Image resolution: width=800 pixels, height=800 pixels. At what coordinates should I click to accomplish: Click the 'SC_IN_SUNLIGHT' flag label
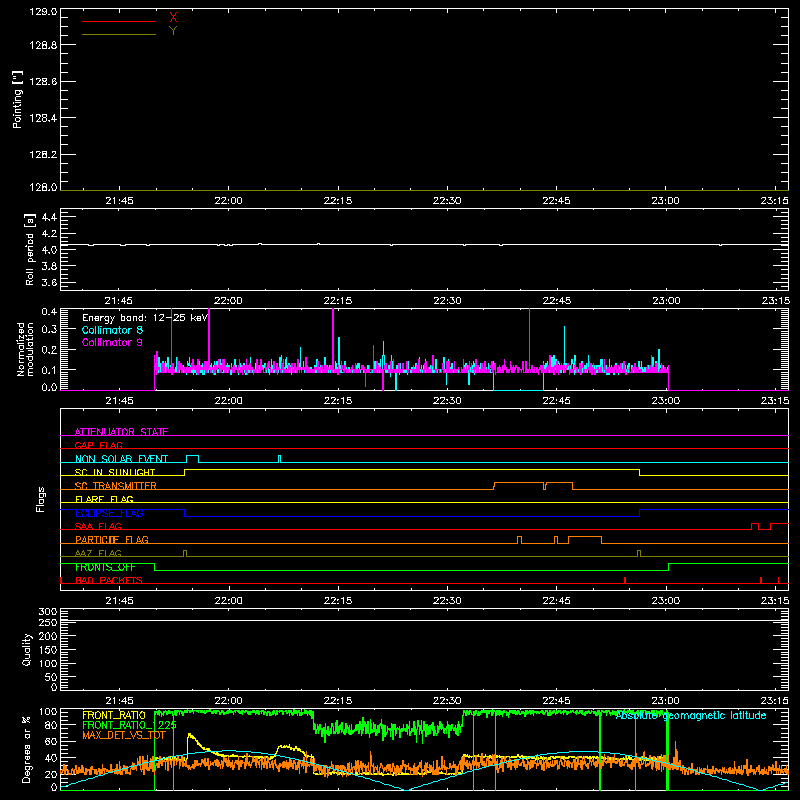pyautogui.click(x=115, y=472)
